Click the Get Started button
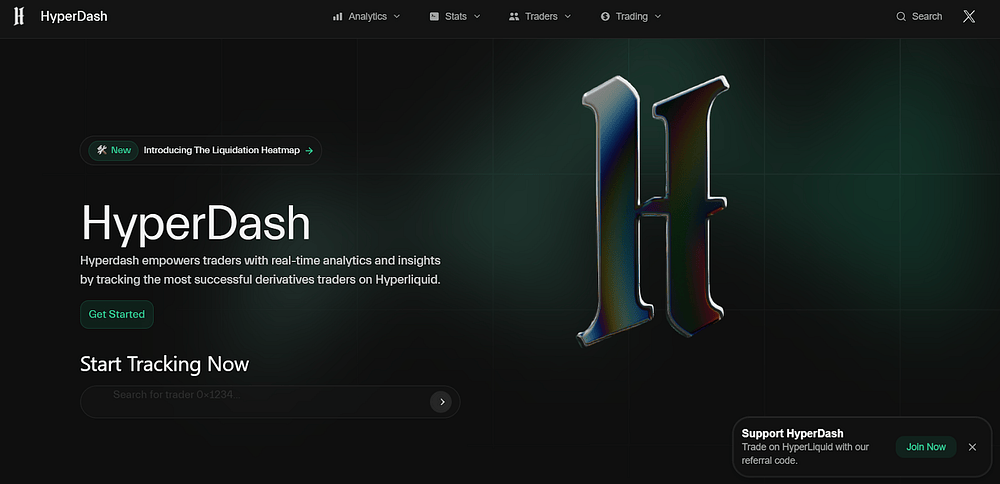1000x484 pixels. tap(116, 314)
